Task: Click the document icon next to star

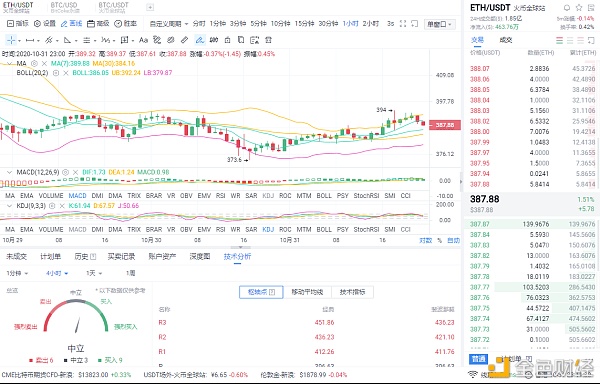Action: pos(591,8)
